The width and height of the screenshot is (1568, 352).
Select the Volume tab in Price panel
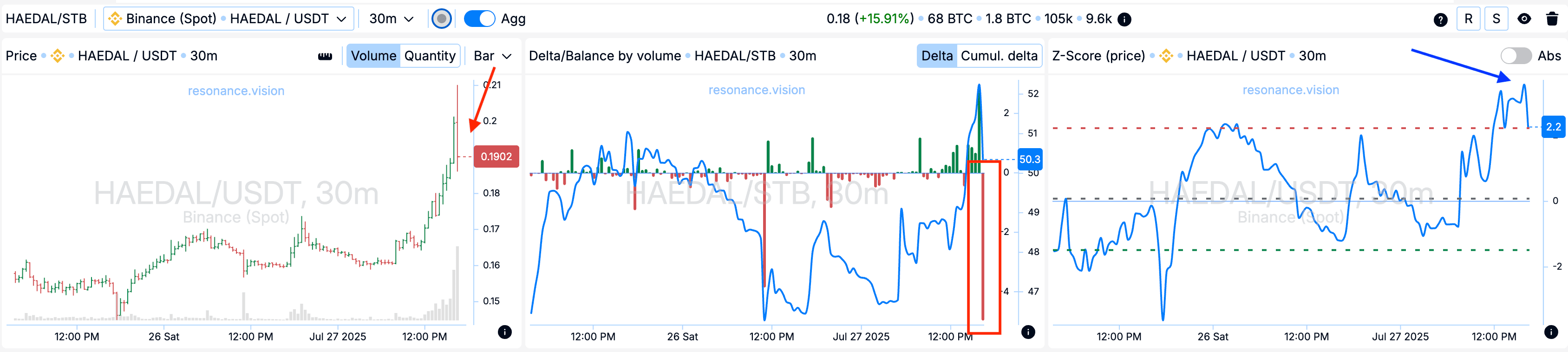pyautogui.click(x=373, y=56)
